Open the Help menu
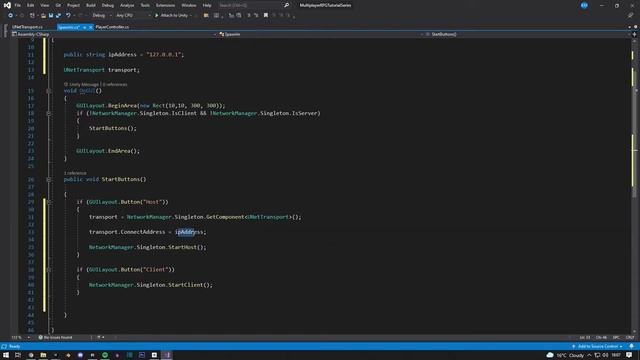 (207, 5)
